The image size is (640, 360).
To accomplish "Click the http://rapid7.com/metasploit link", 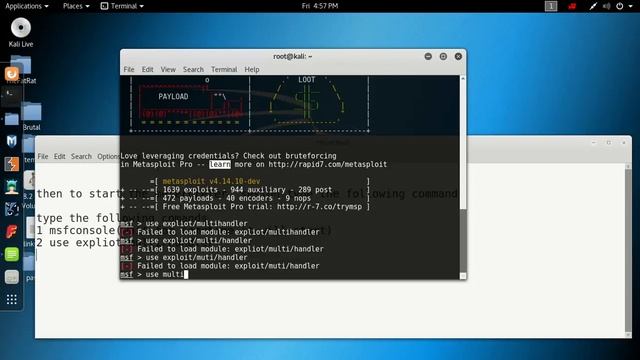I will [x=327, y=164].
